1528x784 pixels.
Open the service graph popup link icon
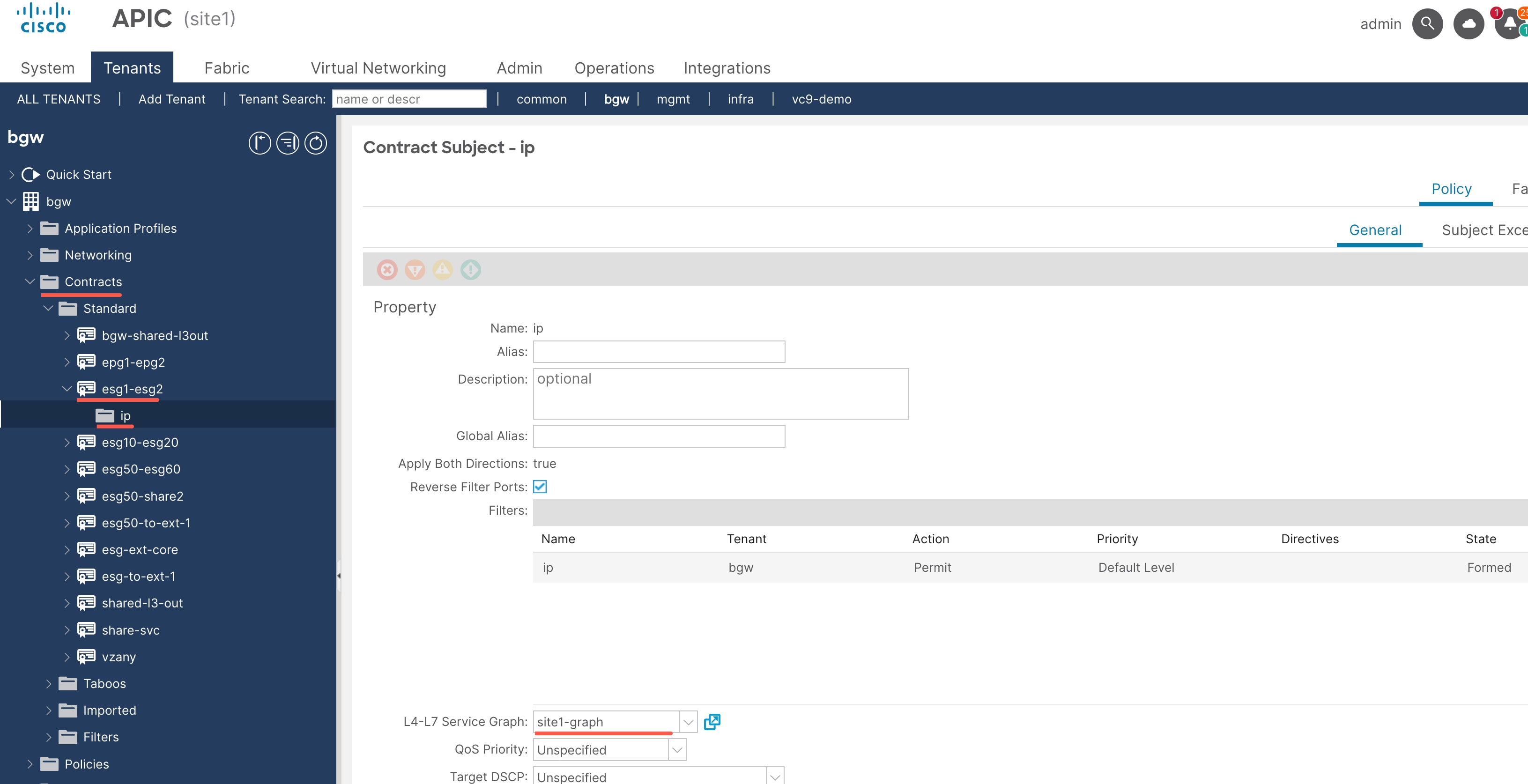click(x=712, y=722)
